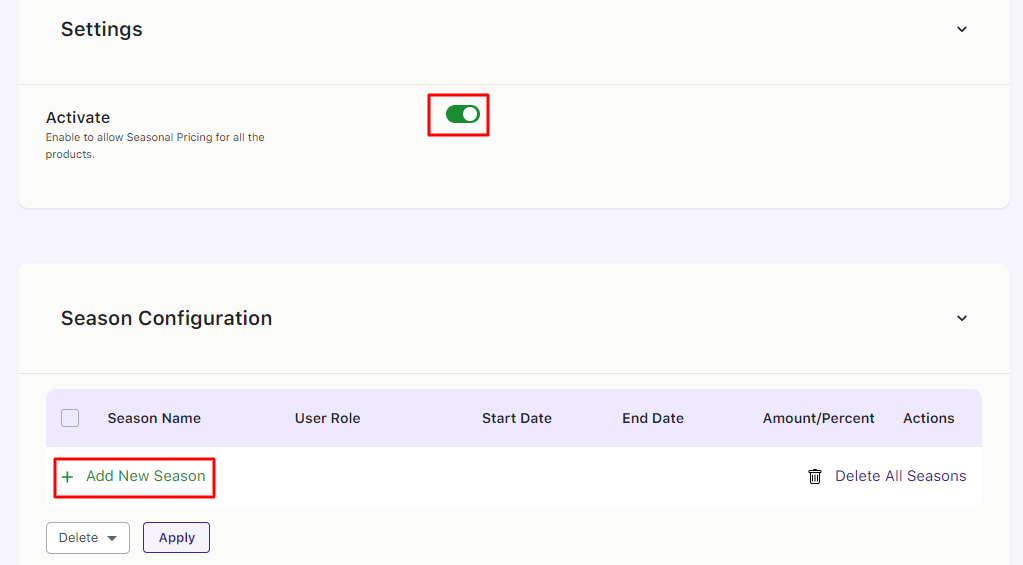Click the trash can icon
This screenshot has width=1023, height=565.
coord(815,477)
